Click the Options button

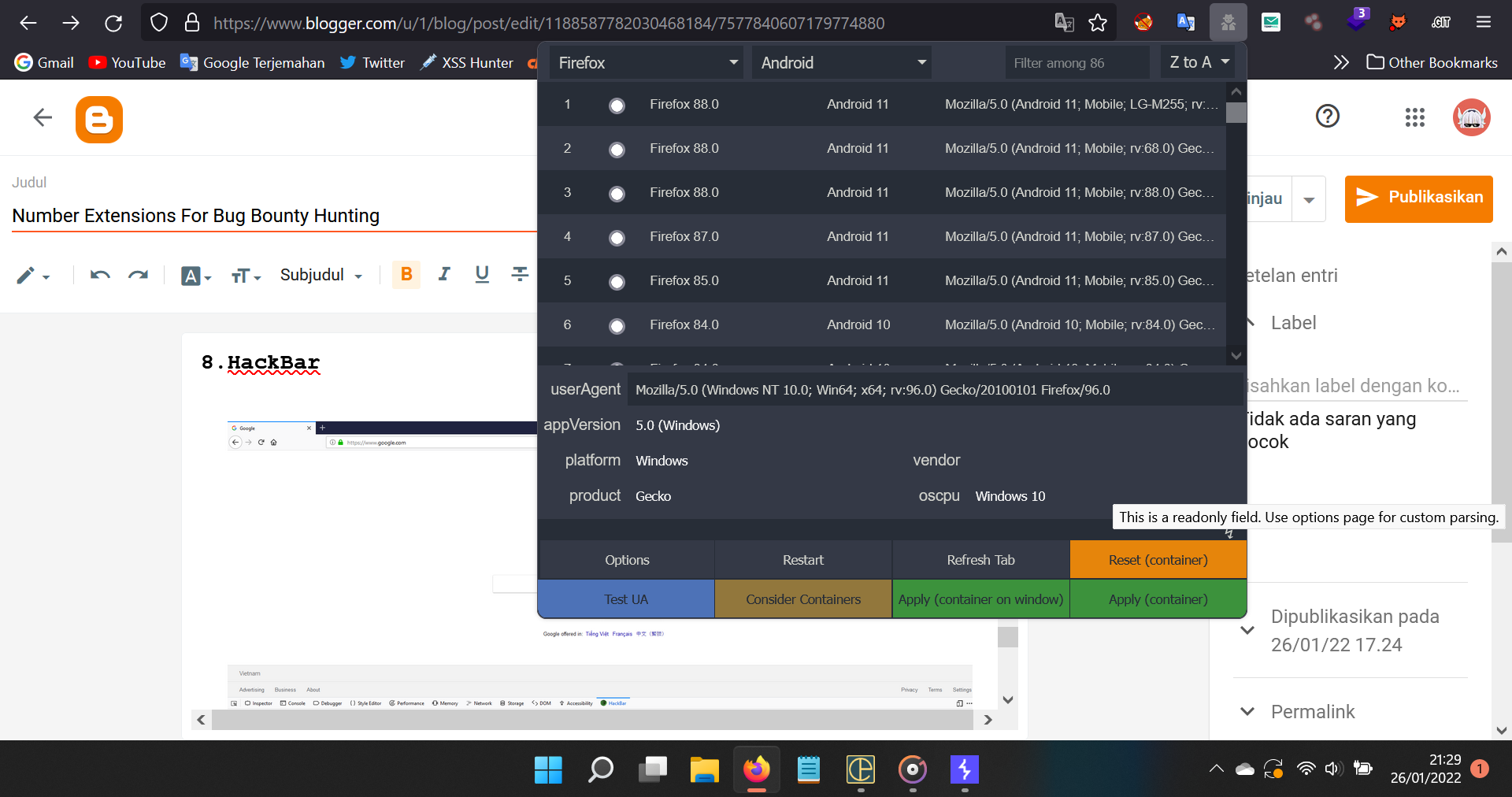626,560
